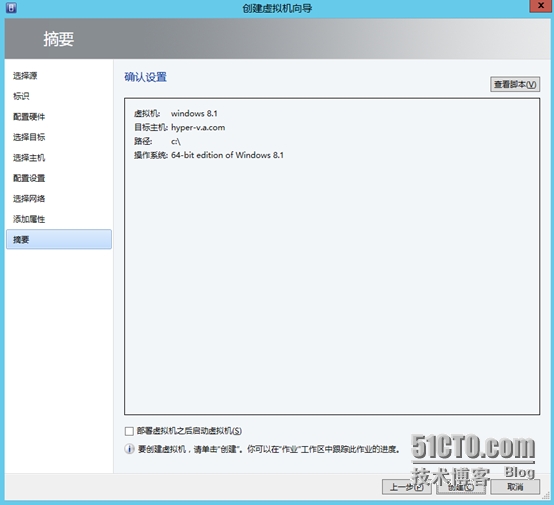Click the 'hyper-v.a.com' target host value
The width and height of the screenshot is (554, 505).
pyautogui.click(x=198, y=127)
